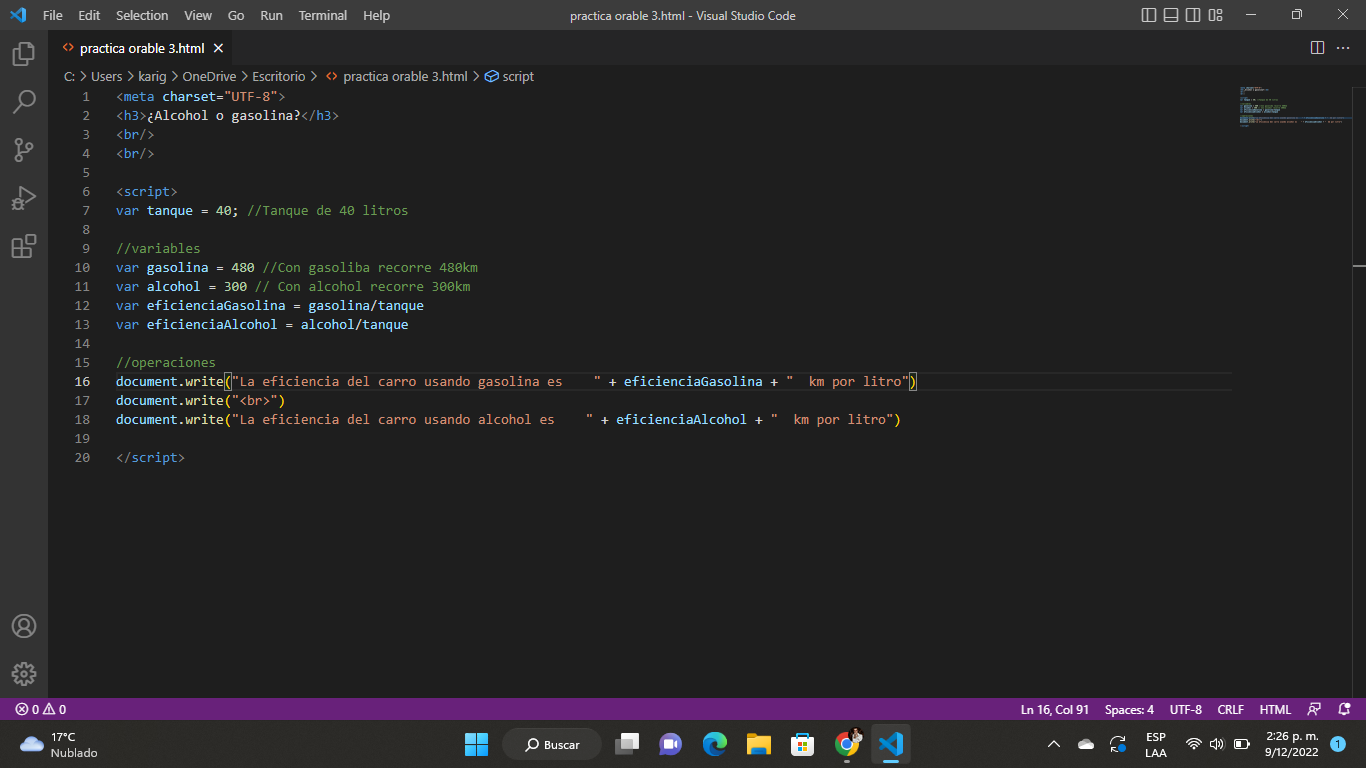Expand the karig breadcrumb segment
The image size is (1366, 768).
pyautogui.click(x=152, y=76)
